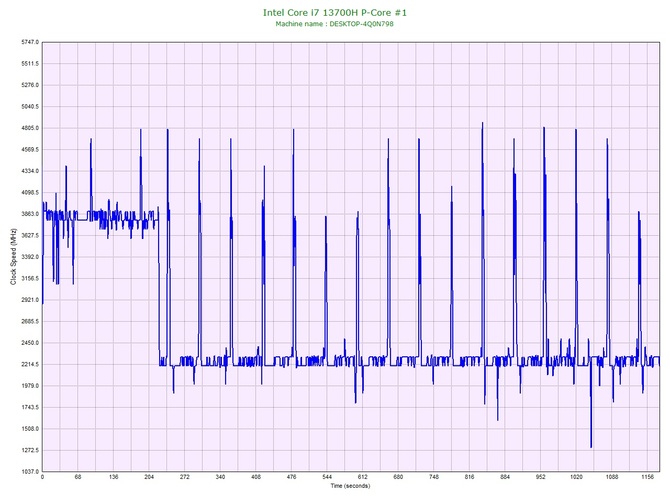The height and width of the screenshot is (503, 670).
Task: Click the 3392.0 y-axis value
Action: 30,257
